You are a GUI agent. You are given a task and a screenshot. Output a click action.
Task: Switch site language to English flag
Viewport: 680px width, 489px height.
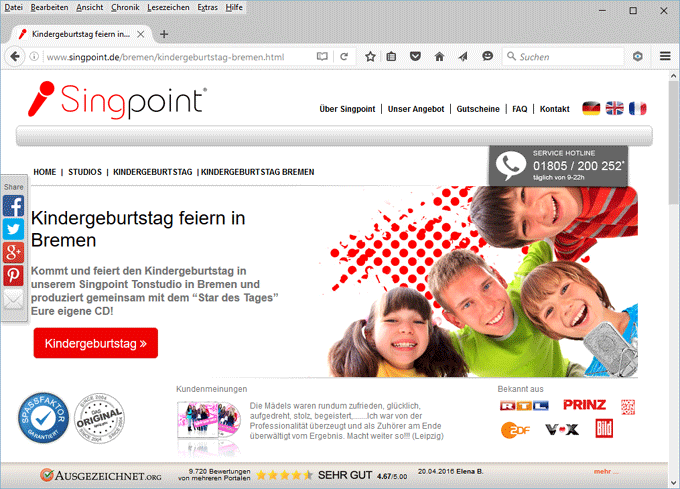tap(615, 108)
